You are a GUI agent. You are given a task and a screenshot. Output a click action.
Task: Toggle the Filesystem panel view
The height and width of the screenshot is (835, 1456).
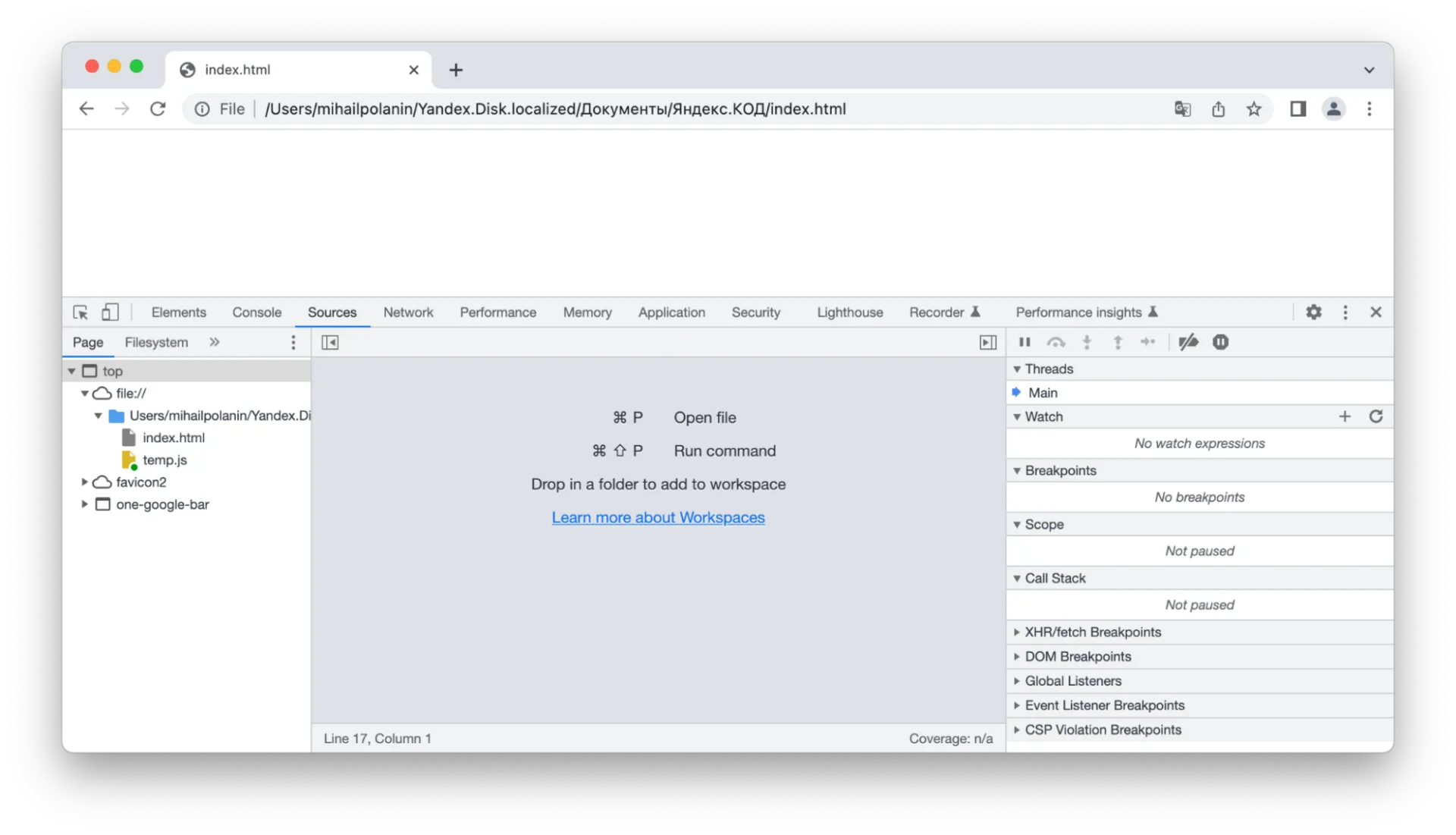coord(156,342)
